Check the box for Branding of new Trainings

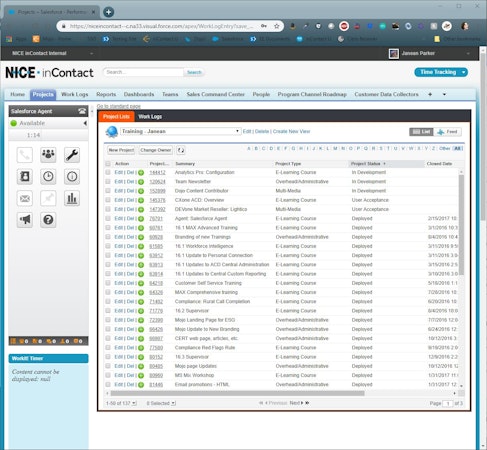coord(108,237)
